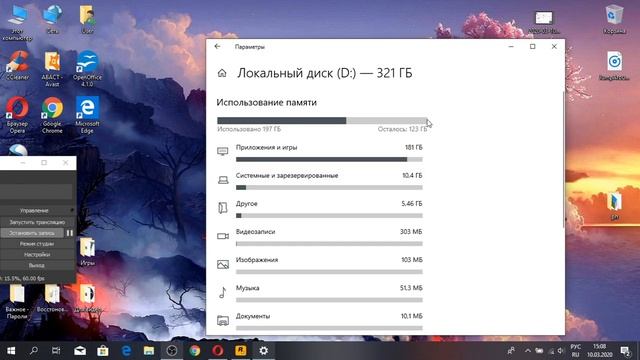The height and width of the screenshot is (360, 640).
Task: Open the yellow R launcher on taskbar
Action: [x=240, y=351]
